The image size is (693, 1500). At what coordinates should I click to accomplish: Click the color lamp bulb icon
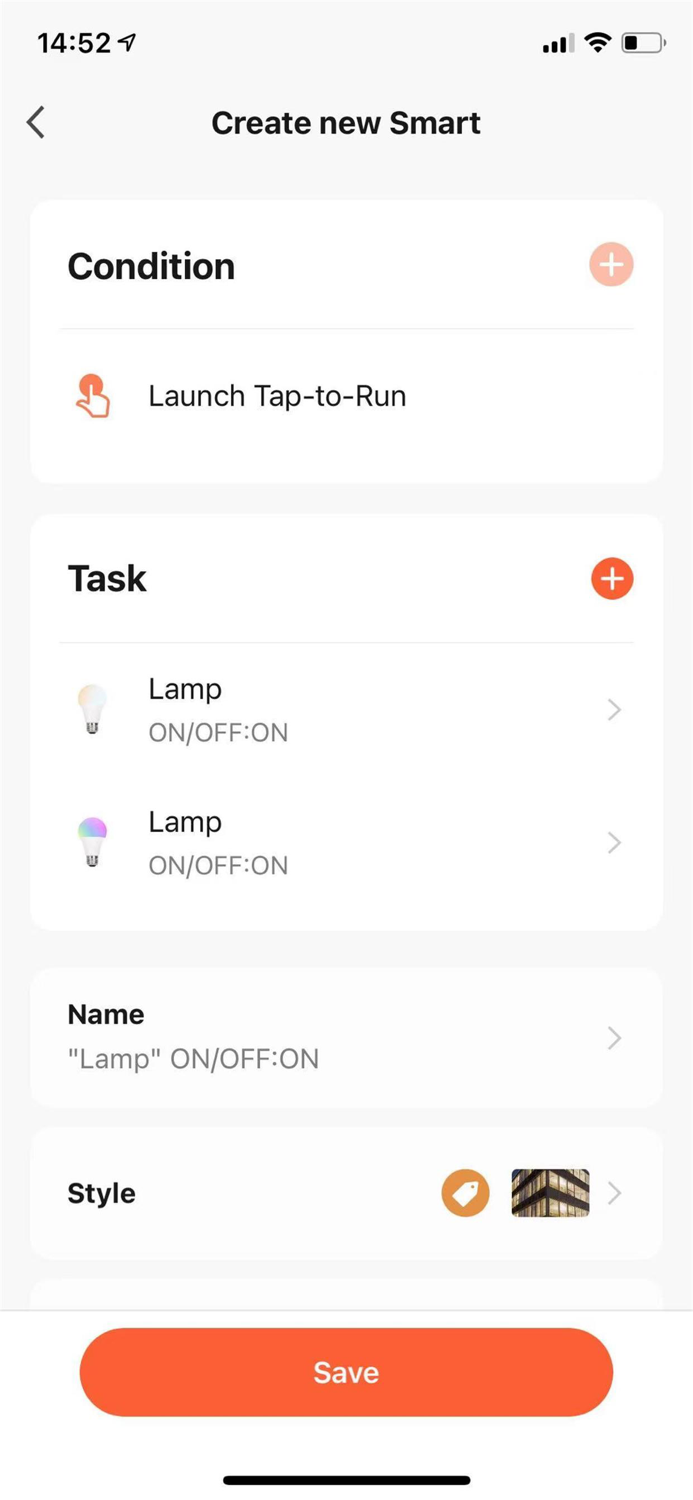pos(91,843)
